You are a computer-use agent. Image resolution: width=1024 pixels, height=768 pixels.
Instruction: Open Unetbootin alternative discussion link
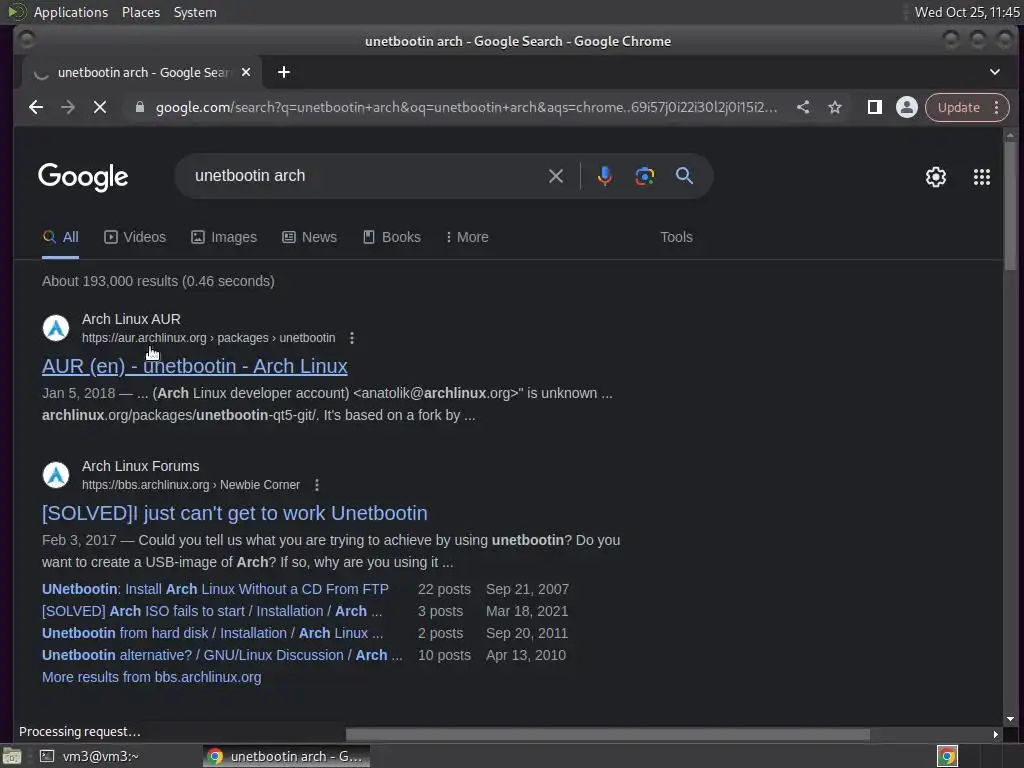click(x=222, y=655)
